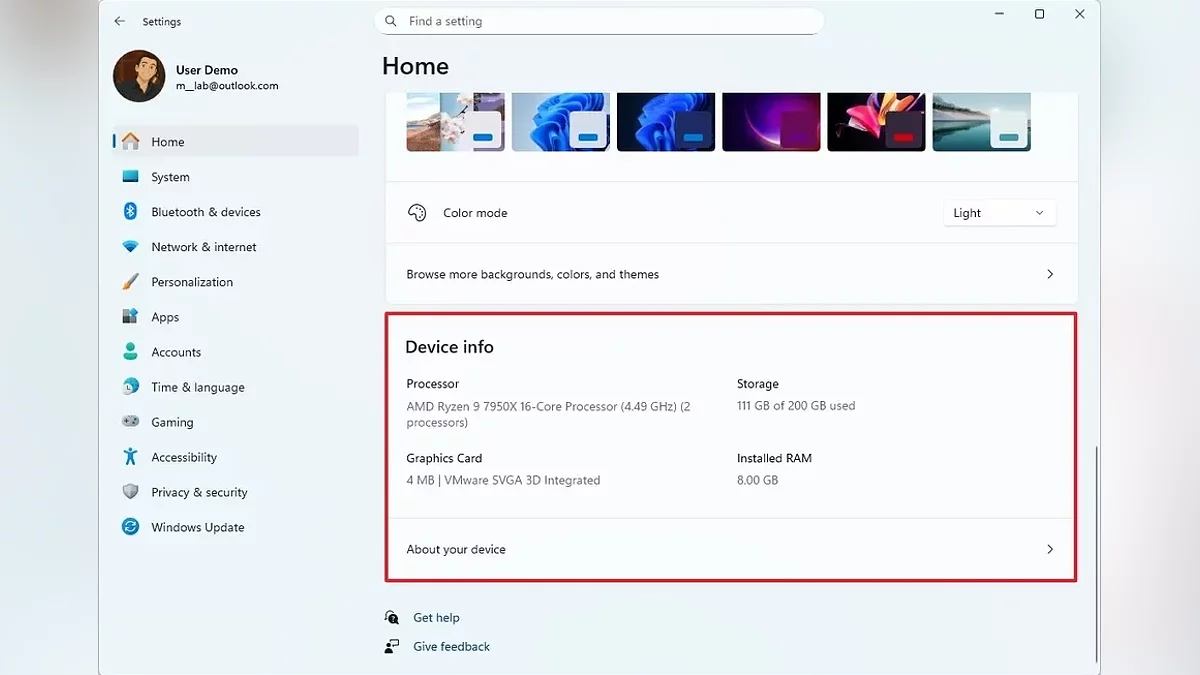Open Accounts in the sidebar
The width and height of the screenshot is (1200, 675).
(x=235, y=352)
